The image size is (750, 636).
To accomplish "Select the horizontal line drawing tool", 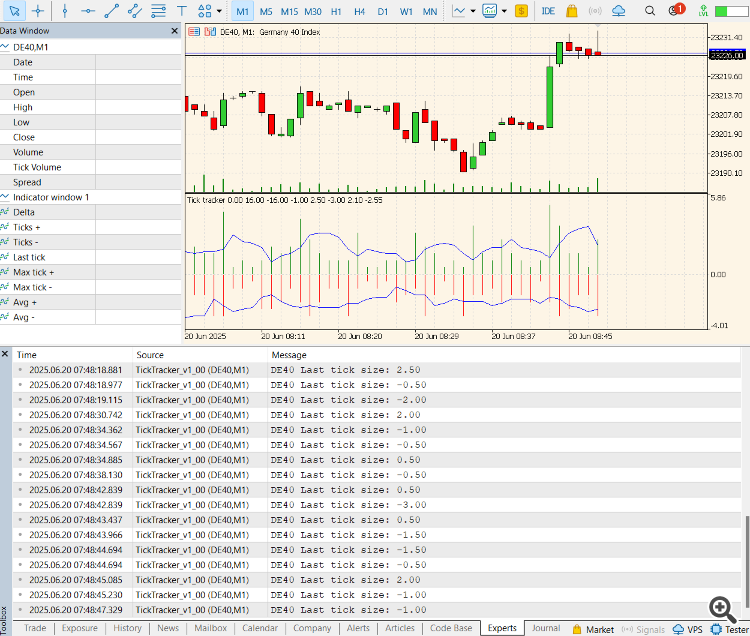I will 88,11.
